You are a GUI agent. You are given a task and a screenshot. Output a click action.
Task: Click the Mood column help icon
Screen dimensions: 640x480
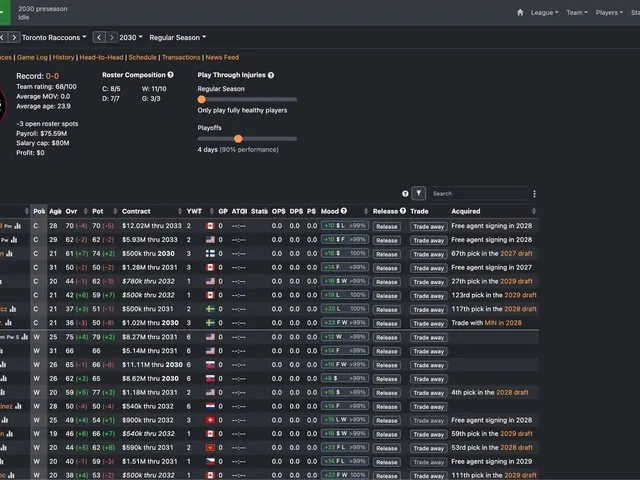click(x=344, y=211)
